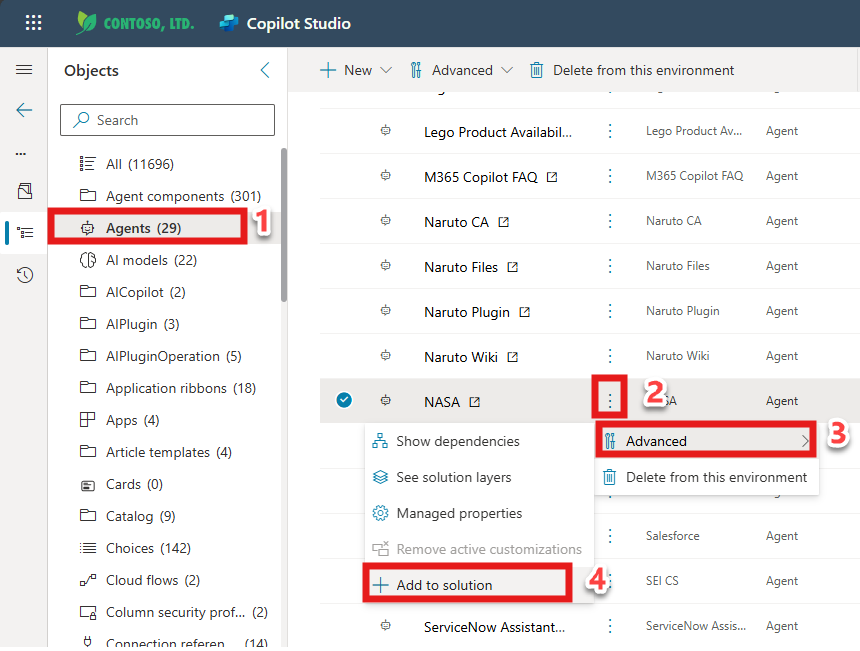Select Cloud flows (2)
The image size is (860, 651).
[140, 580]
